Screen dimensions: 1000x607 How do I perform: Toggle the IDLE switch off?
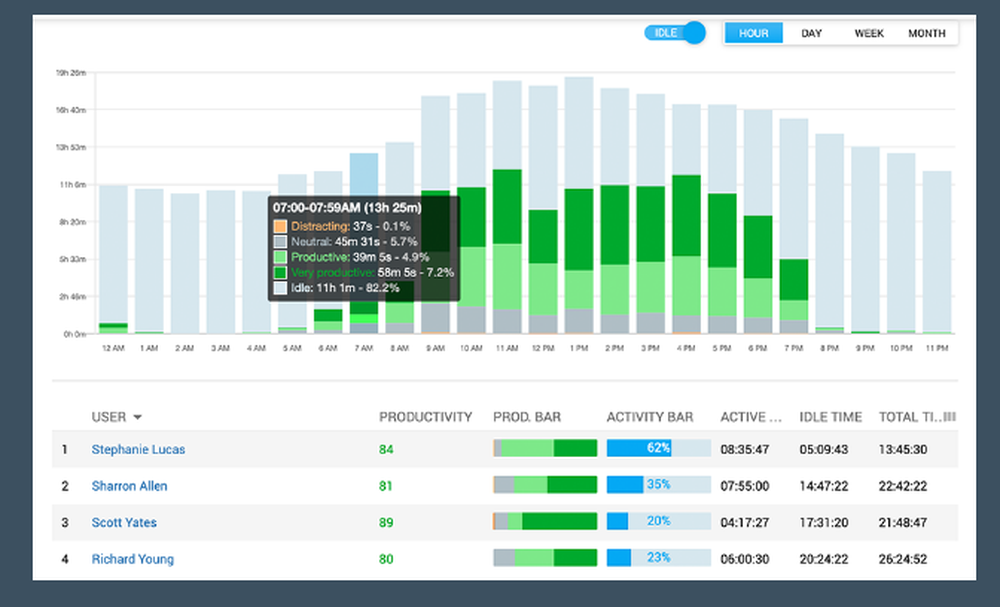point(675,33)
